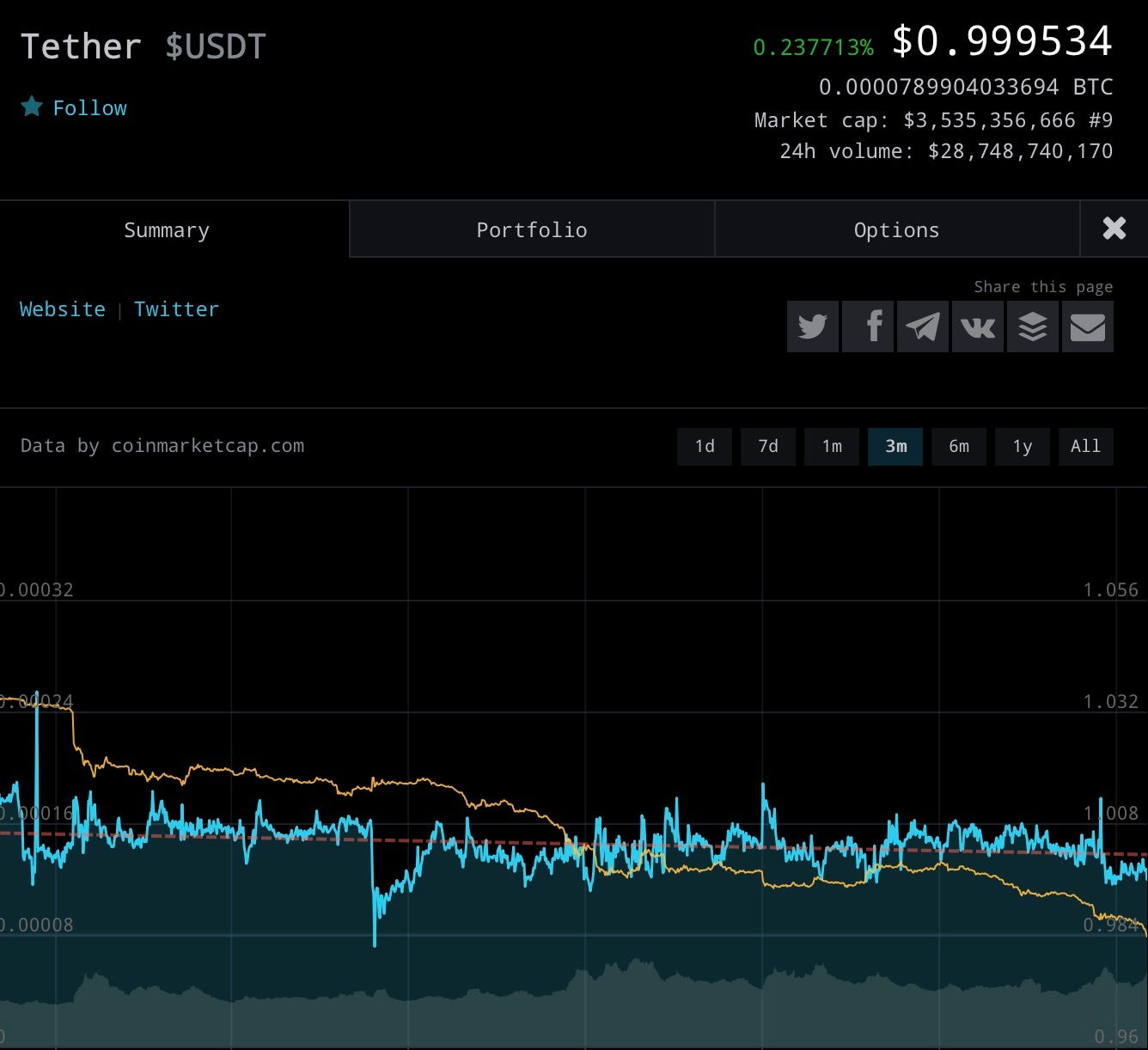
Task: Open the Portfolio tab
Action: click(532, 229)
